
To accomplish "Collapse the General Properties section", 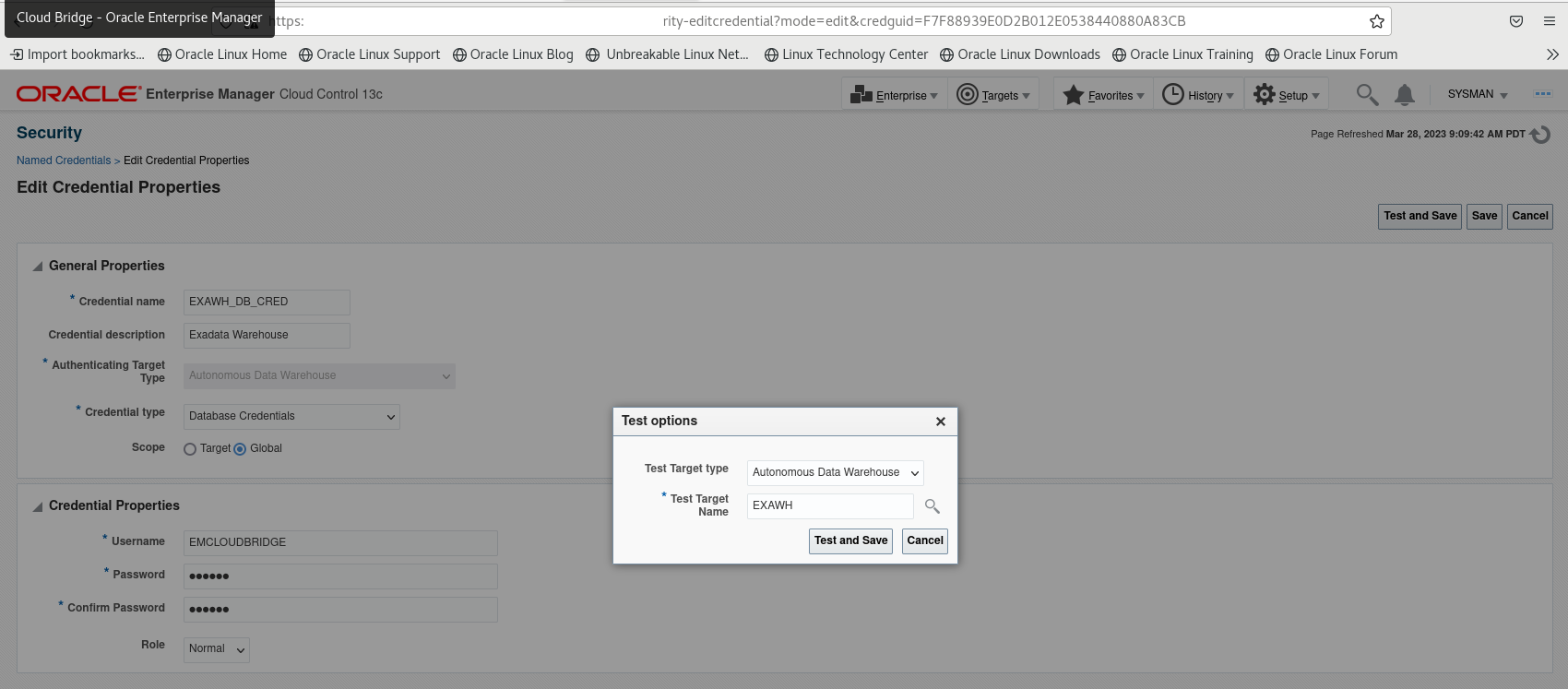I will pos(38,267).
